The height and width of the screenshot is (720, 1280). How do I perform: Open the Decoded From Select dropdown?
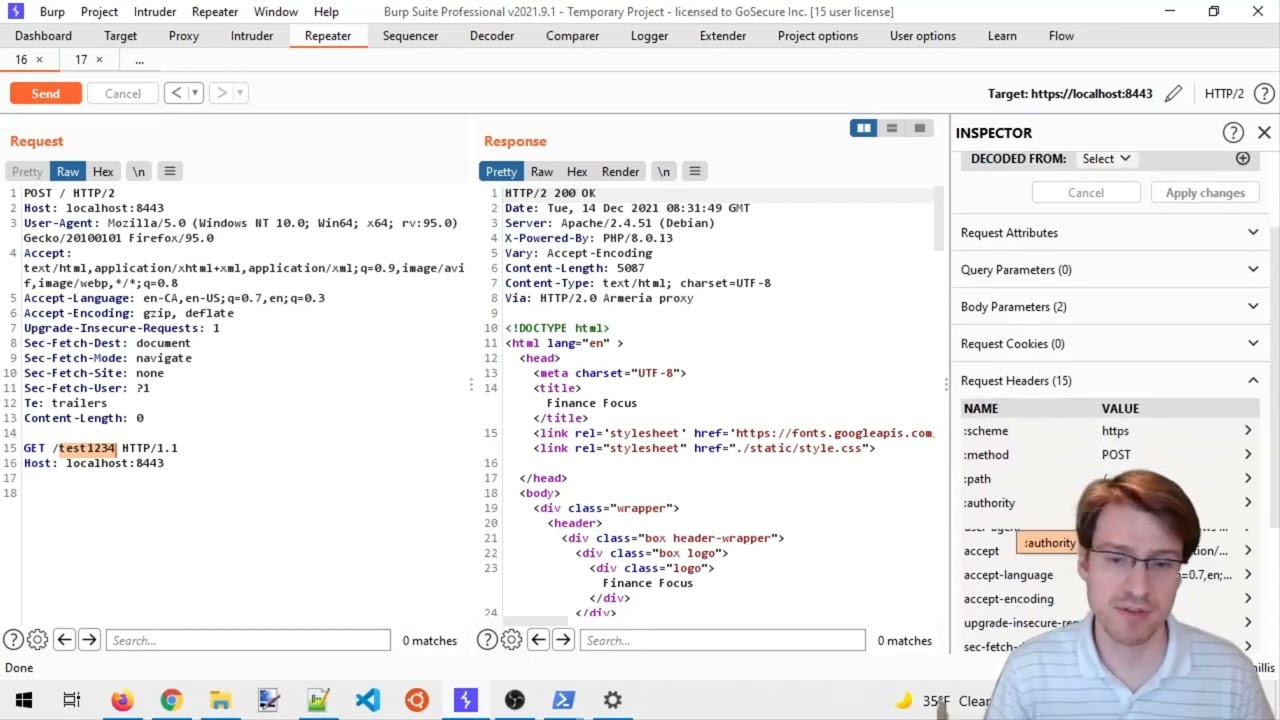point(1106,158)
